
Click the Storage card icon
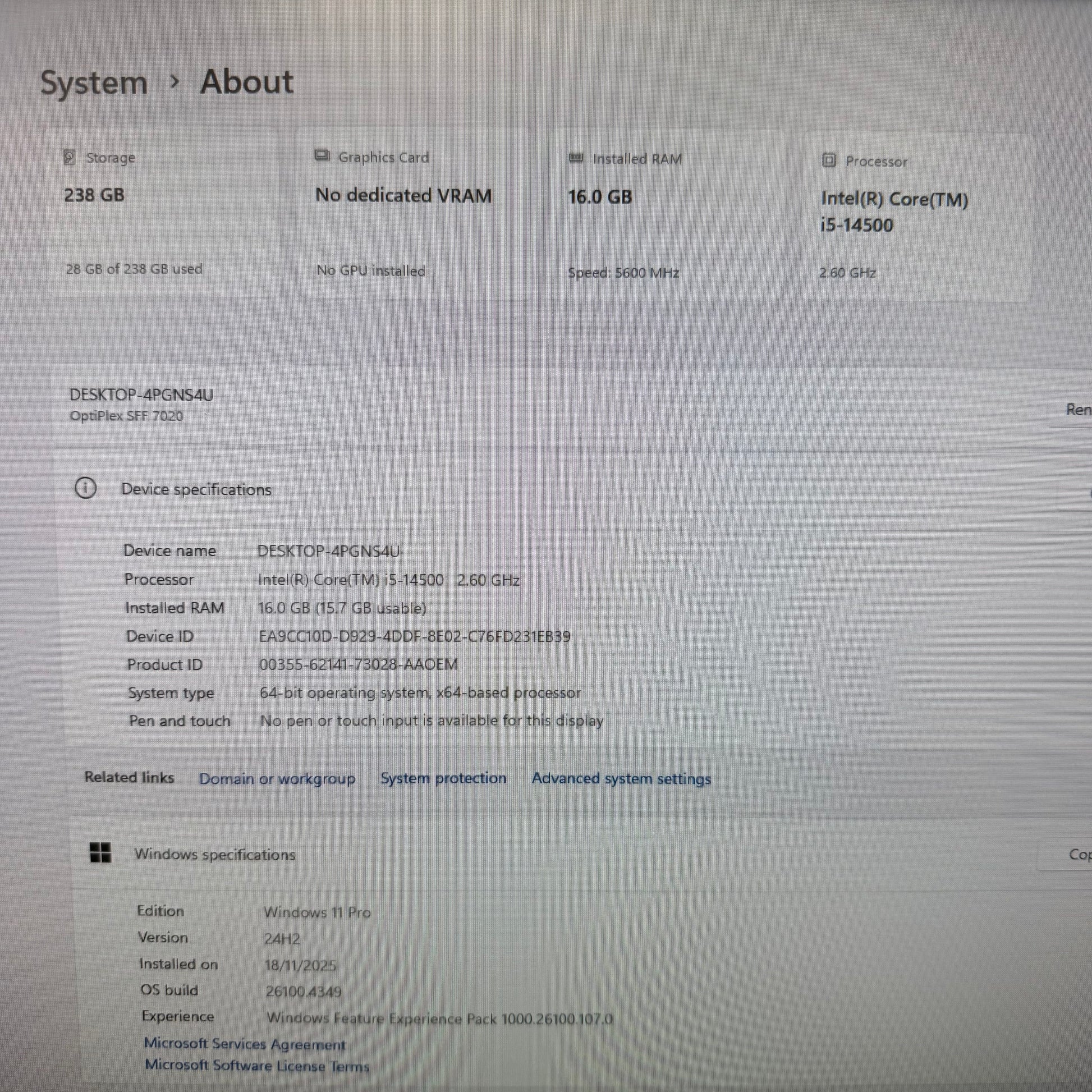[69, 157]
